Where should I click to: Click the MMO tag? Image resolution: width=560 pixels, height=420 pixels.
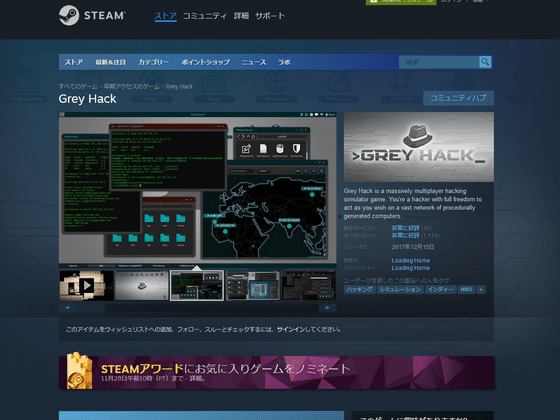pyautogui.click(x=466, y=290)
